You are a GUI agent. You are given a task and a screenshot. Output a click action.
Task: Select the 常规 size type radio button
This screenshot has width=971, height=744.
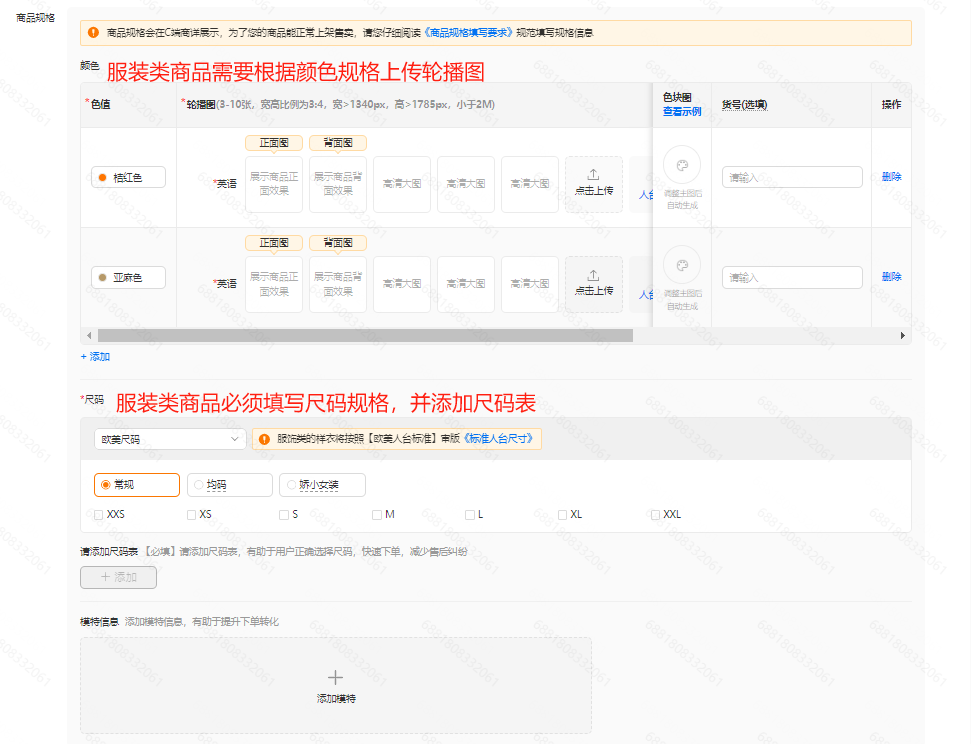tap(106, 485)
